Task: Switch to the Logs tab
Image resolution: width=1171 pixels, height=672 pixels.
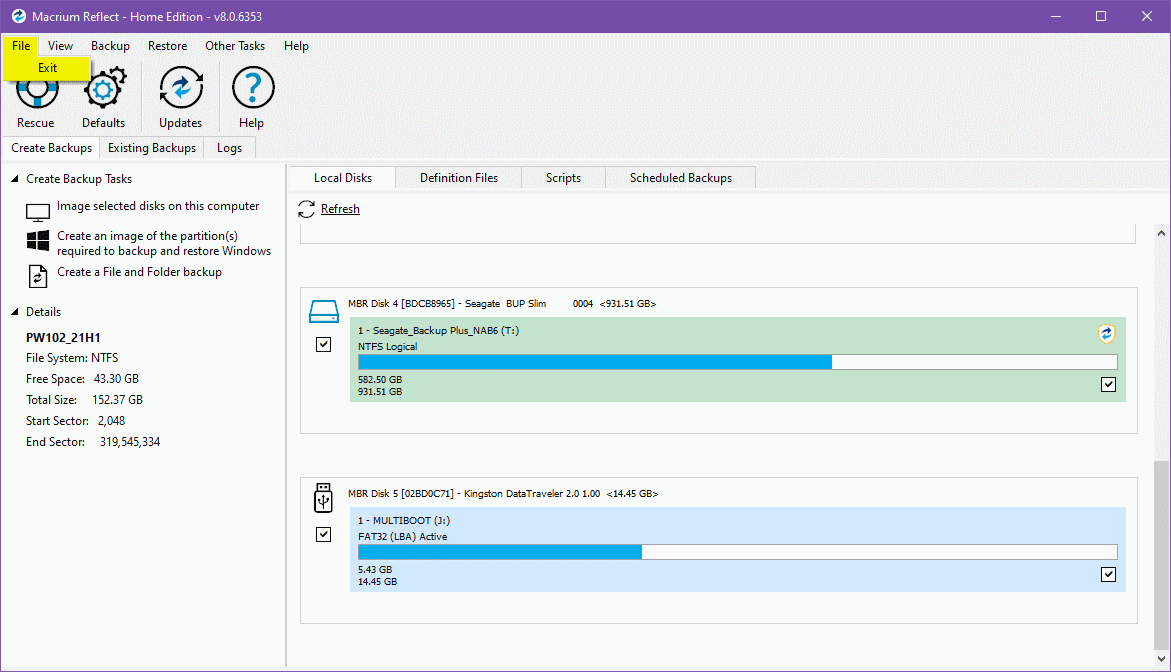Action: (229, 148)
